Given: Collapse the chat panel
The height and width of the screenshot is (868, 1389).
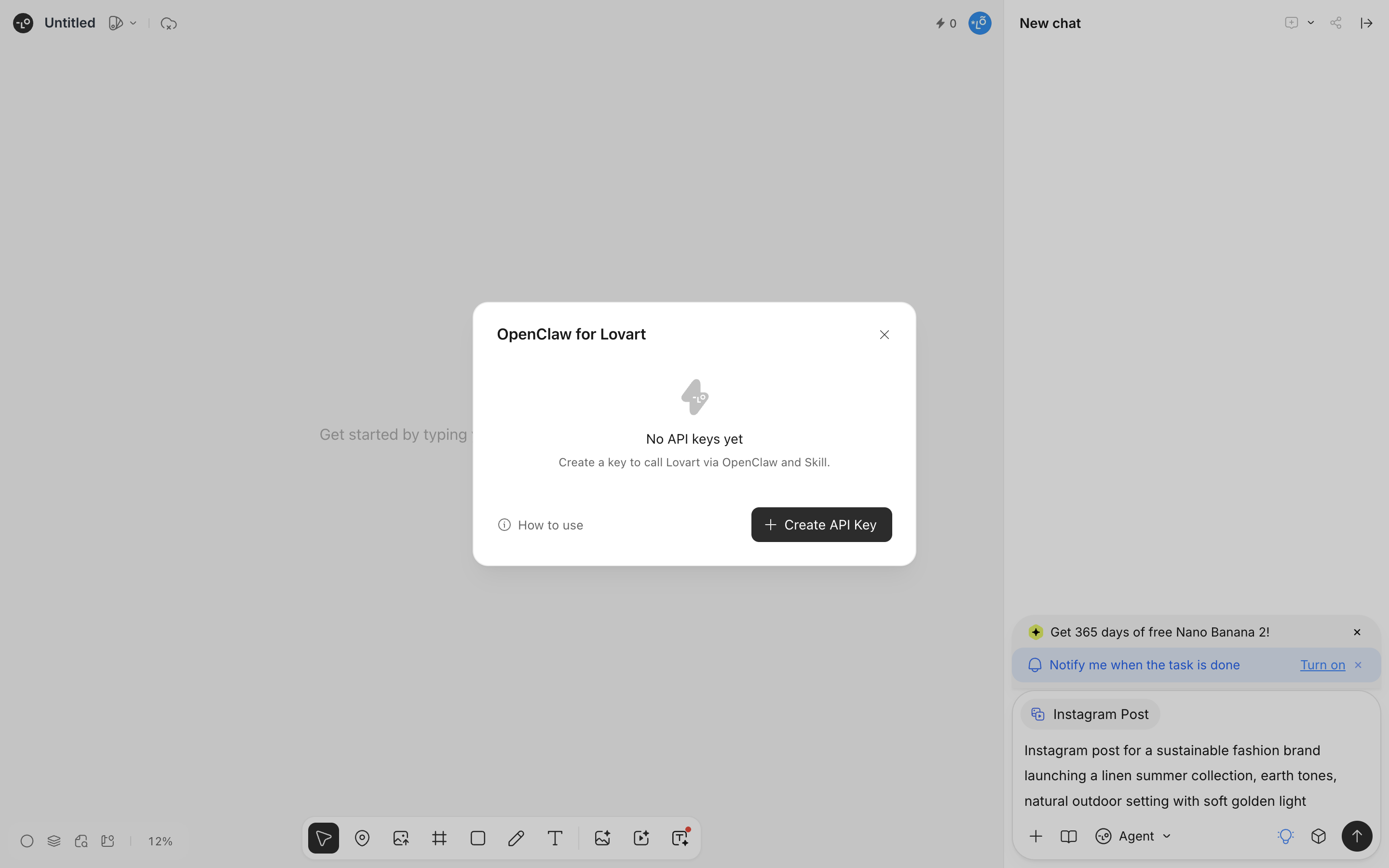Looking at the screenshot, I should click(1366, 23).
